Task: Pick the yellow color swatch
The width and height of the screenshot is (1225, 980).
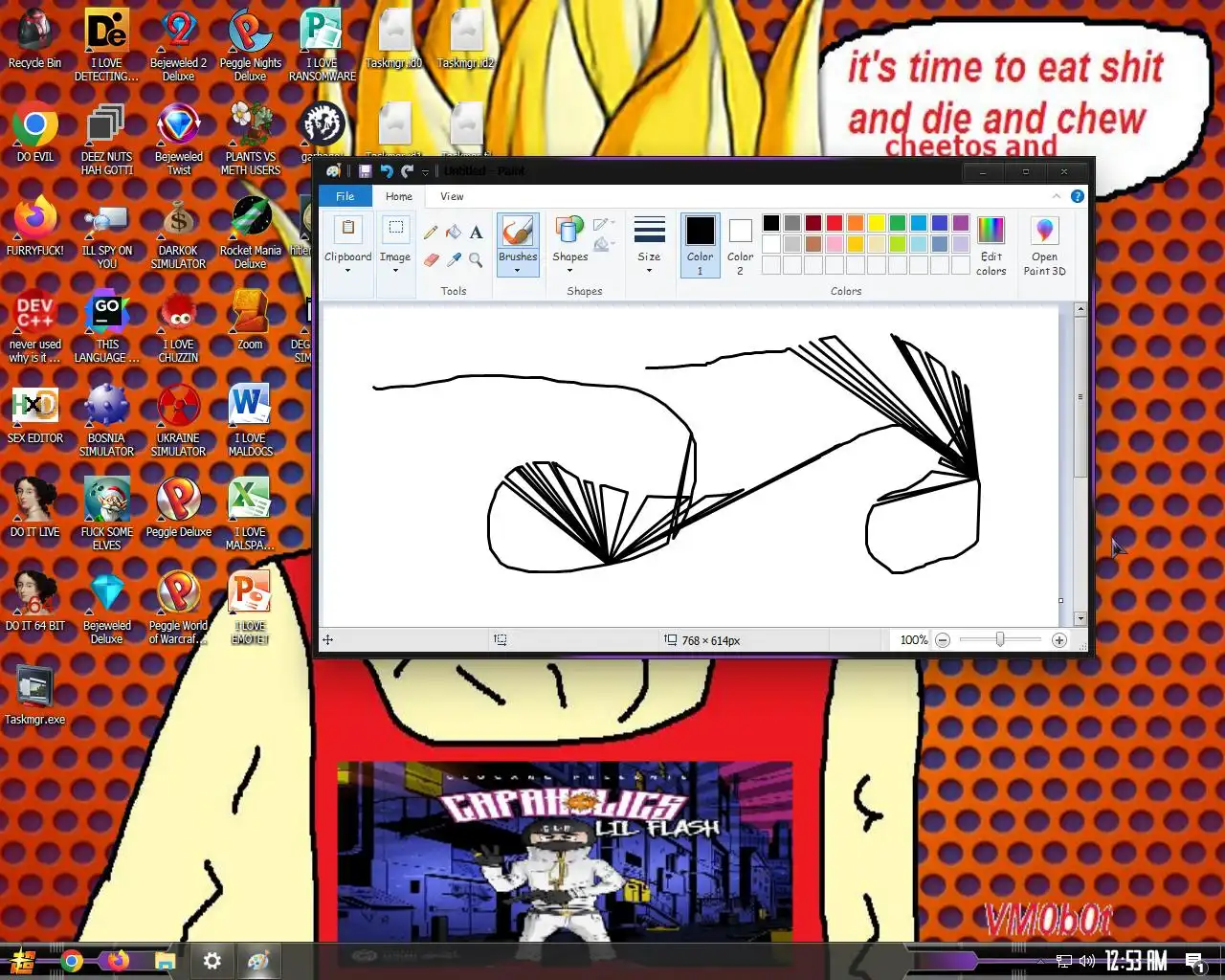Action: point(877,223)
